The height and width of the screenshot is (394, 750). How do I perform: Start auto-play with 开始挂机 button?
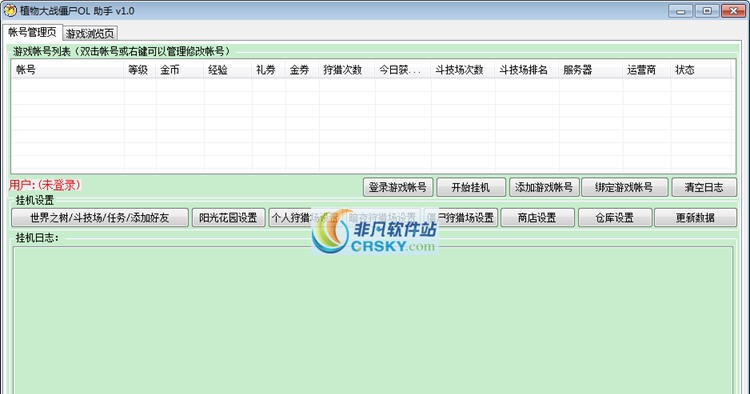coord(471,187)
